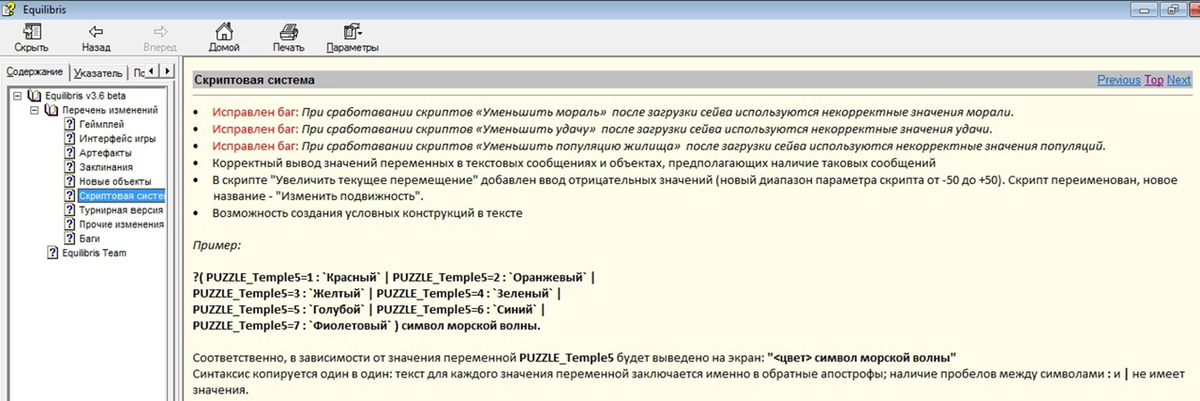Print the topic with Печать

click(288, 38)
